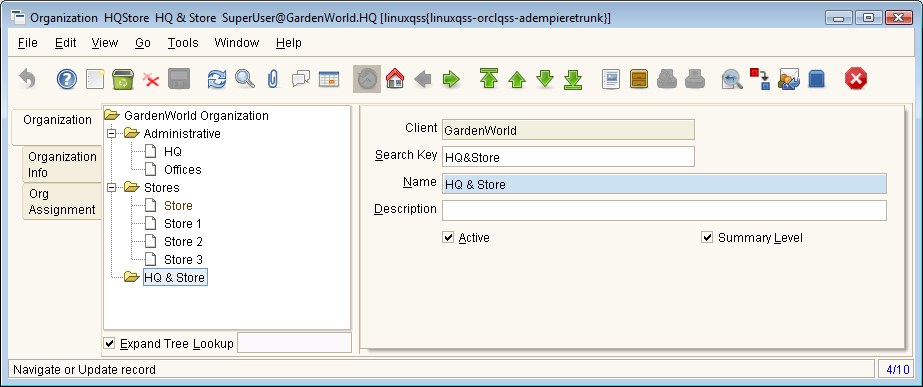The image size is (923, 387).
Task: Select Store 2 in the tree
Action: click(183, 242)
